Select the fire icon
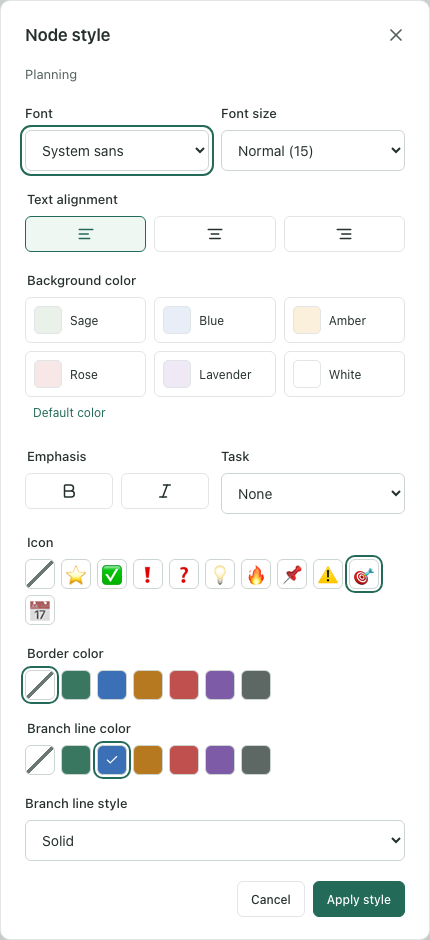 tap(256, 574)
